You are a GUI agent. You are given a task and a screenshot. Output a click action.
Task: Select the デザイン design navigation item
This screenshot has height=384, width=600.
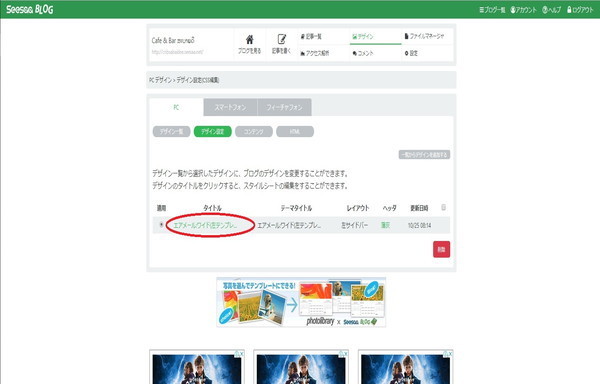click(363, 37)
